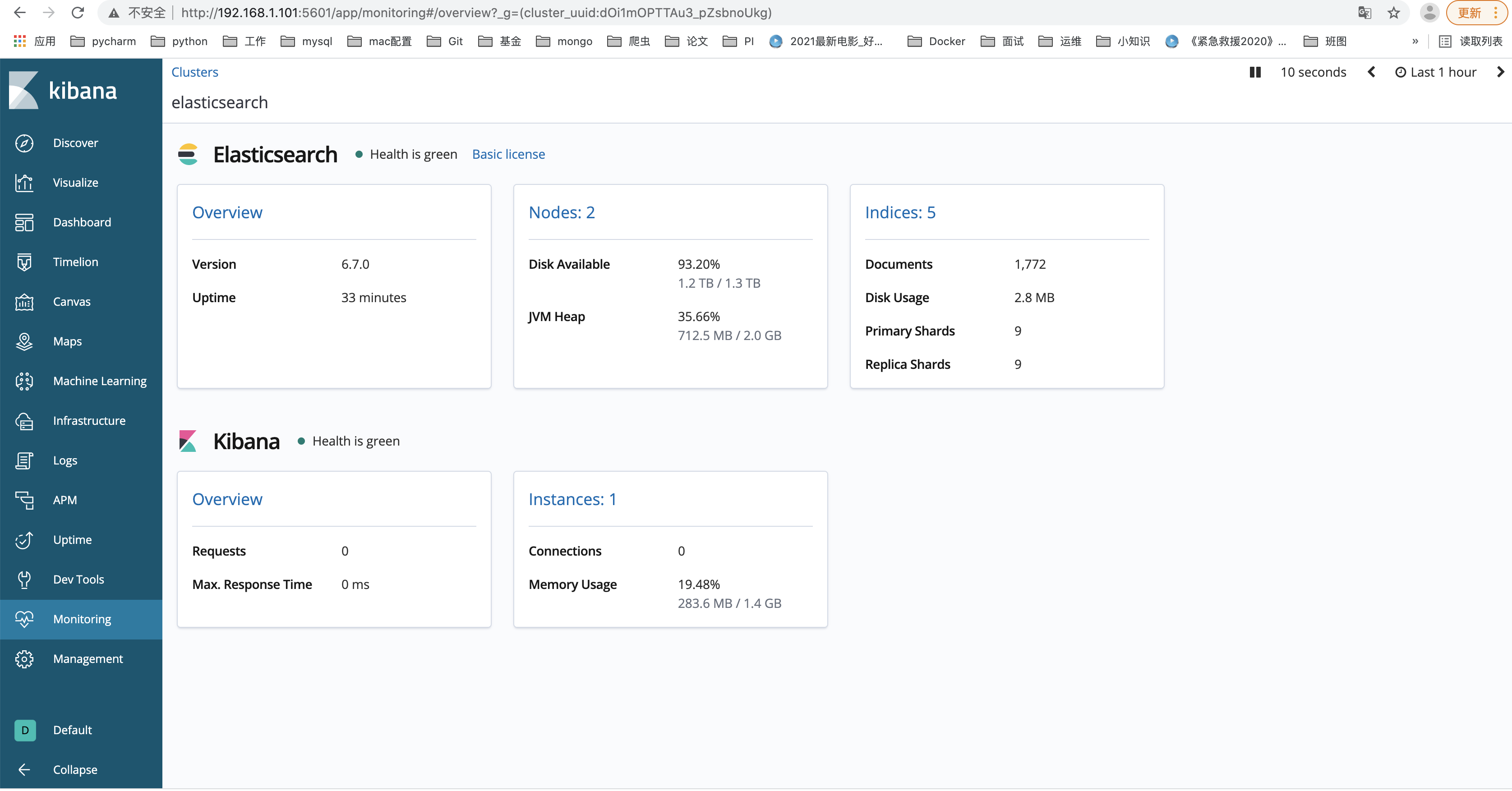Open the Discover section in sidebar
The height and width of the screenshot is (791, 1512).
(x=75, y=143)
